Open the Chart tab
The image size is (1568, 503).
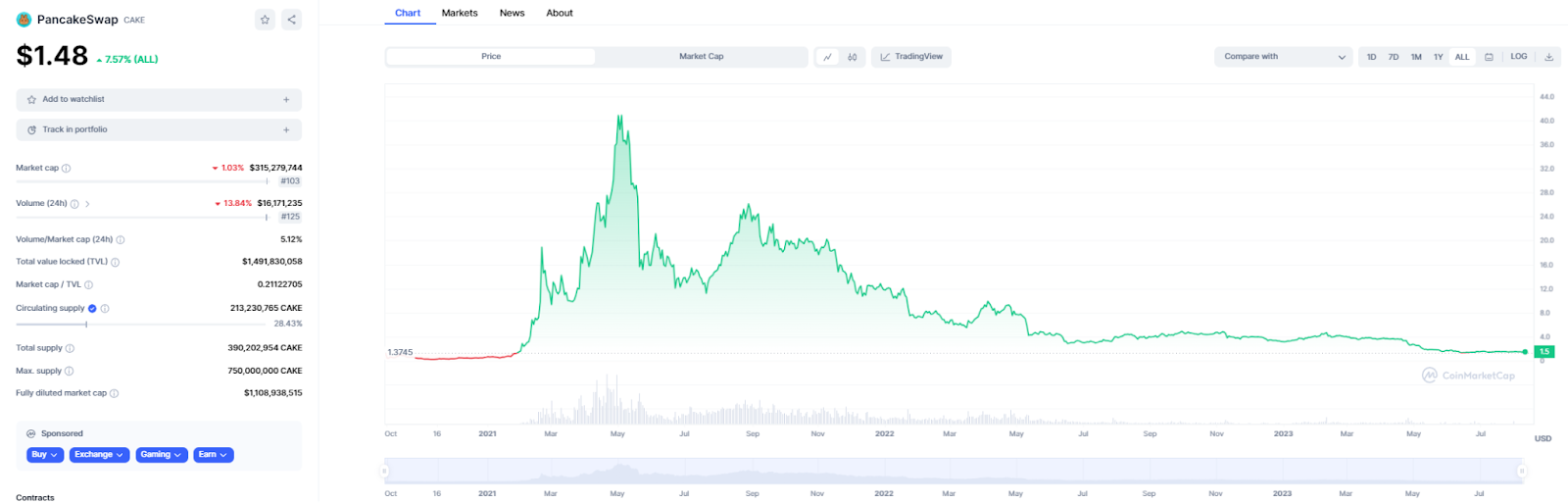click(x=408, y=14)
